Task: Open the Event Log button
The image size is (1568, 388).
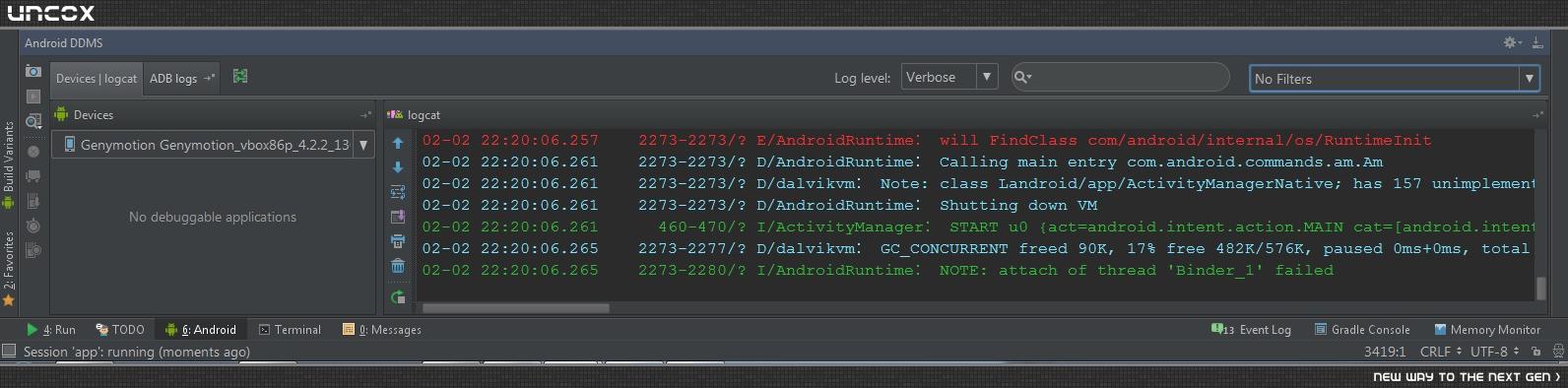Action: [1251, 330]
